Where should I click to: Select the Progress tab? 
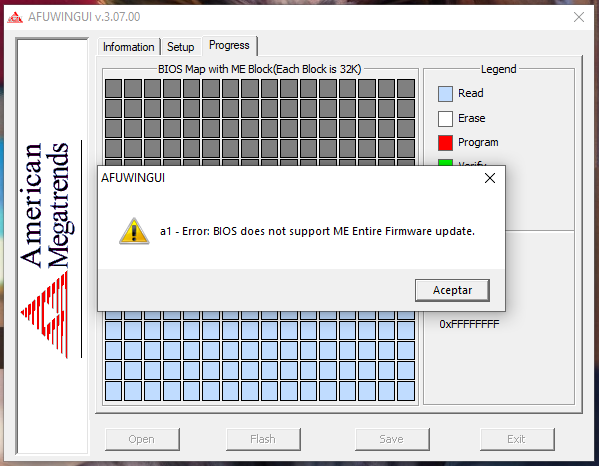click(229, 45)
